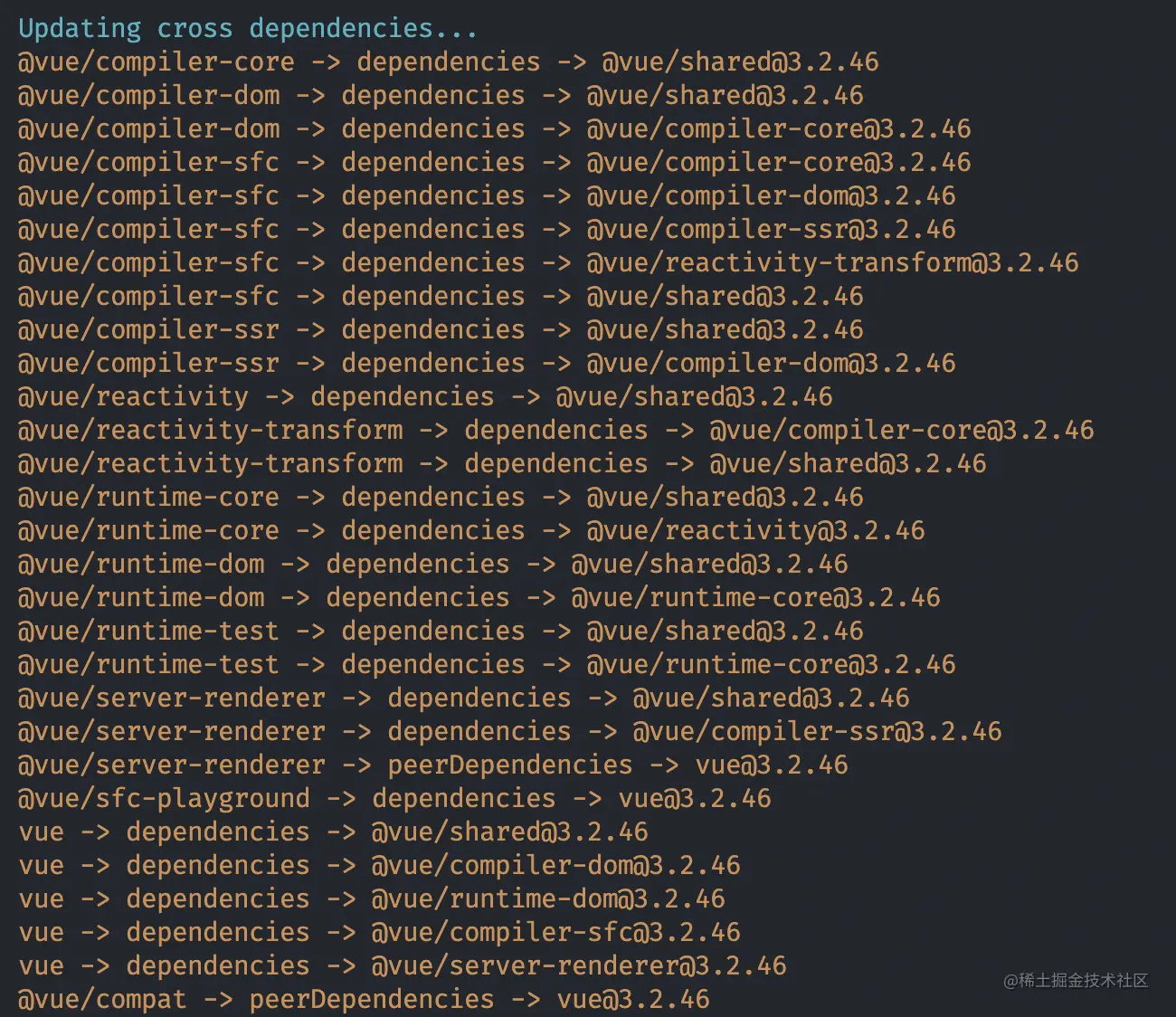
Task: Click the @vue/sfc-playground dependencies line
Action: point(394,798)
